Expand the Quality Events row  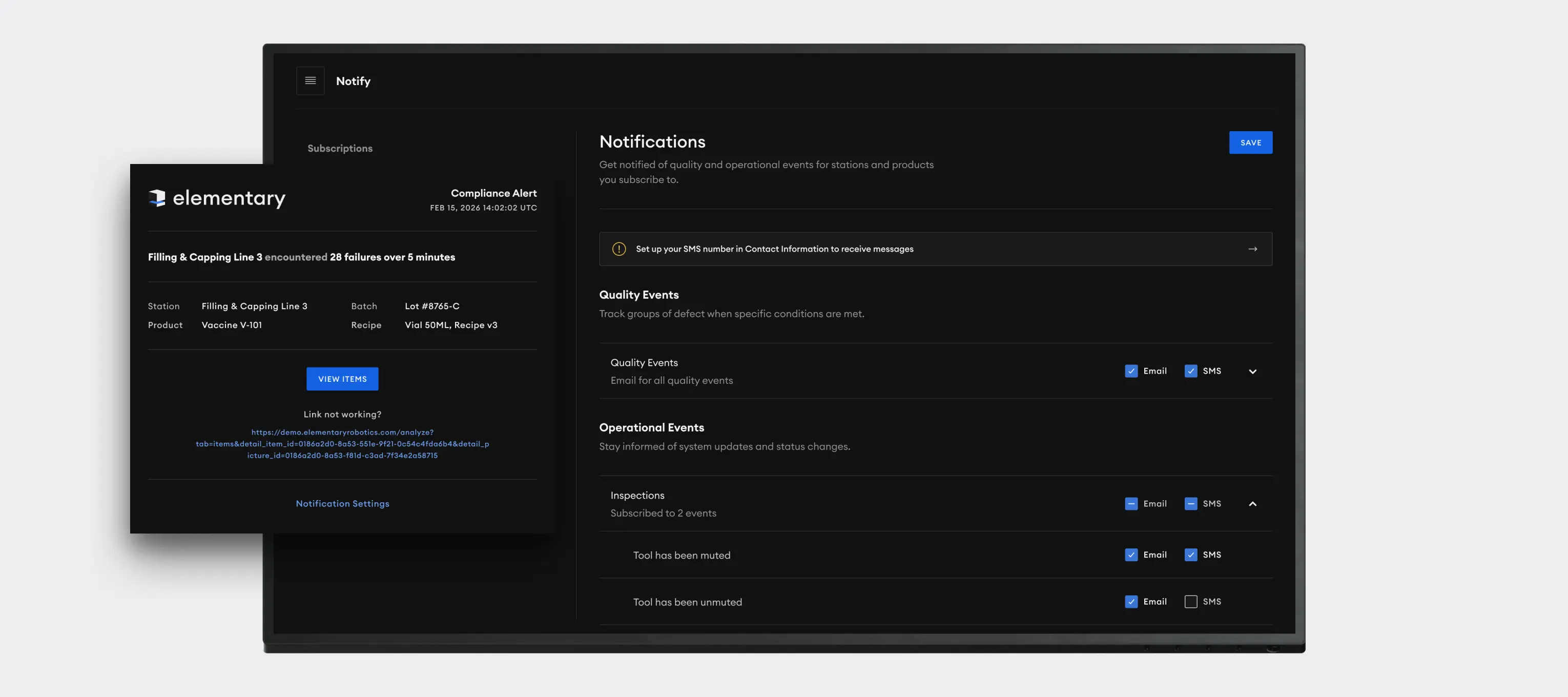tap(1253, 371)
